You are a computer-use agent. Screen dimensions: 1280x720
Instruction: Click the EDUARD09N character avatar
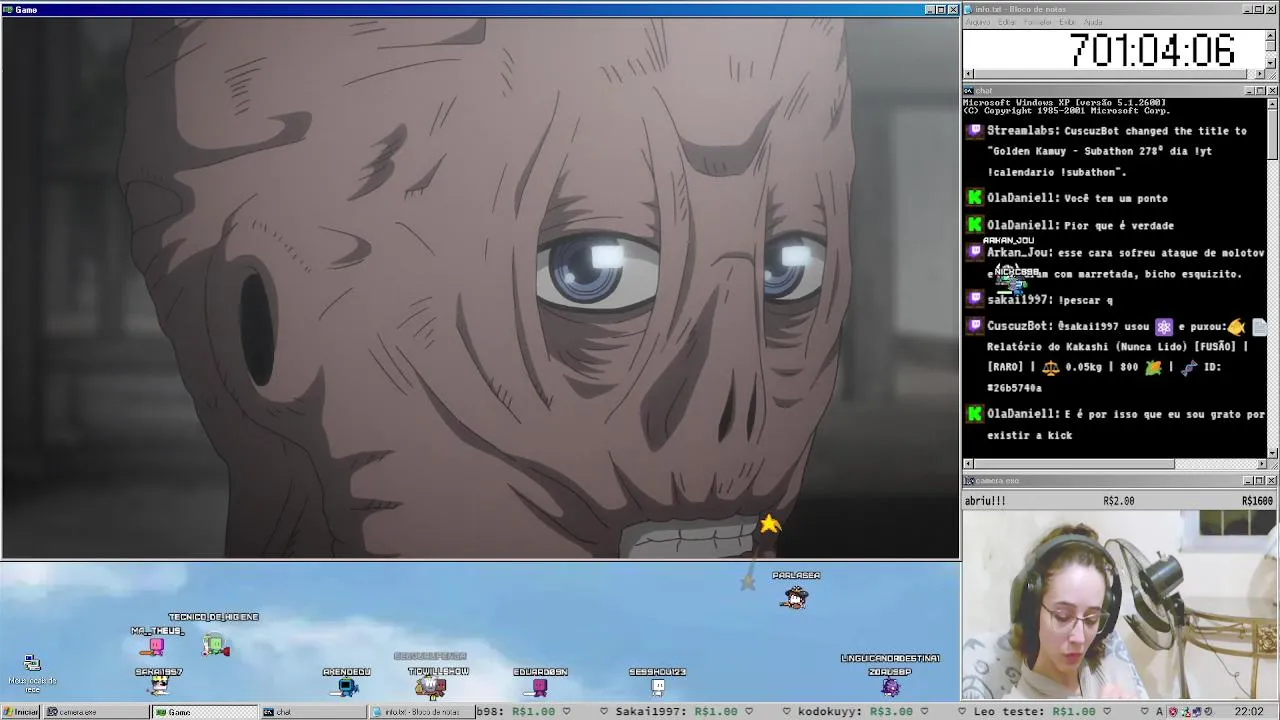pyautogui.click(x=540, y=686)
